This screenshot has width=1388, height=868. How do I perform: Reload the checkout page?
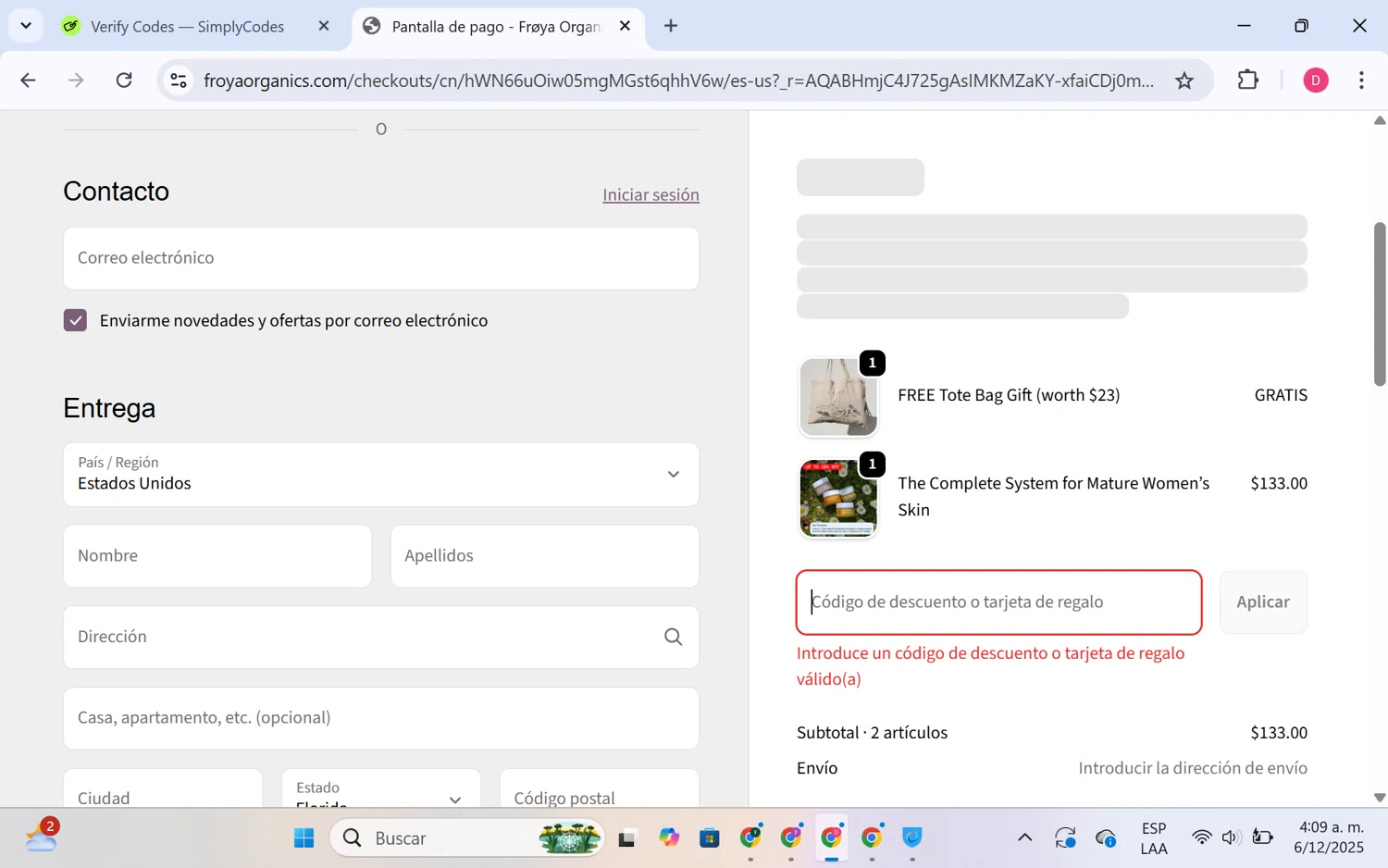[x=124, y=81]
